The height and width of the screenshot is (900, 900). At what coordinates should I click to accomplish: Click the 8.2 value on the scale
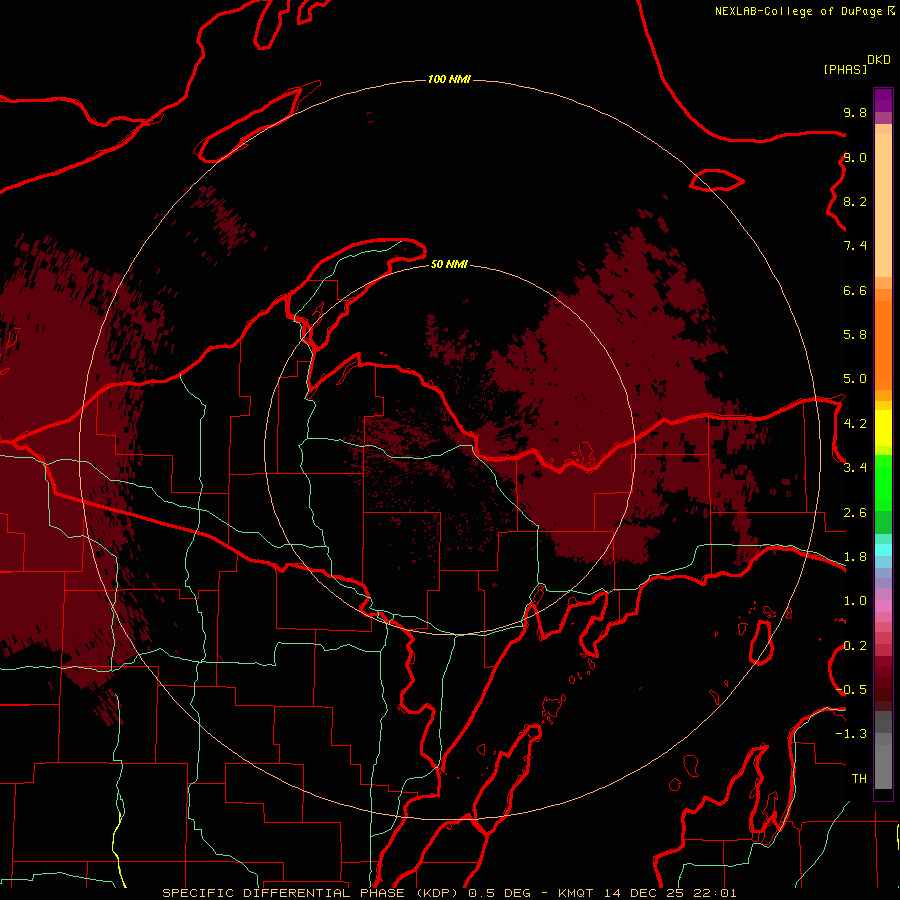coord(855,201)
